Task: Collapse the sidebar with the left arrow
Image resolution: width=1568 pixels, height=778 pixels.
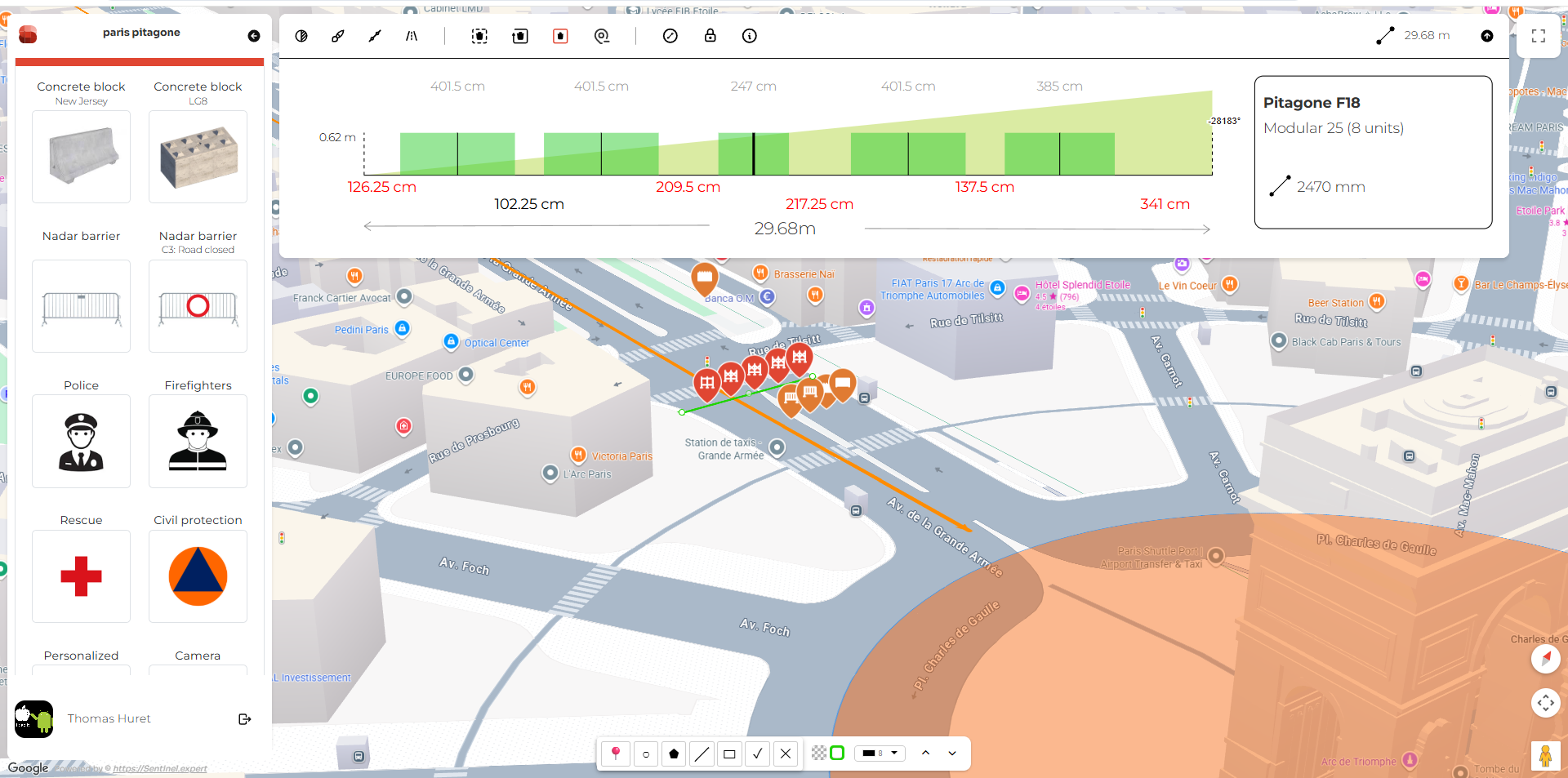Action: coord(254,36)
